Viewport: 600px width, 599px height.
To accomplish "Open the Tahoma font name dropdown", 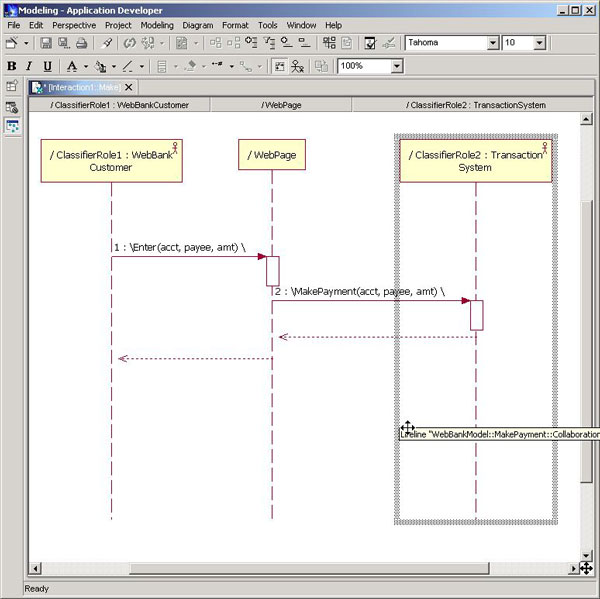I will [x=493, y=43].
